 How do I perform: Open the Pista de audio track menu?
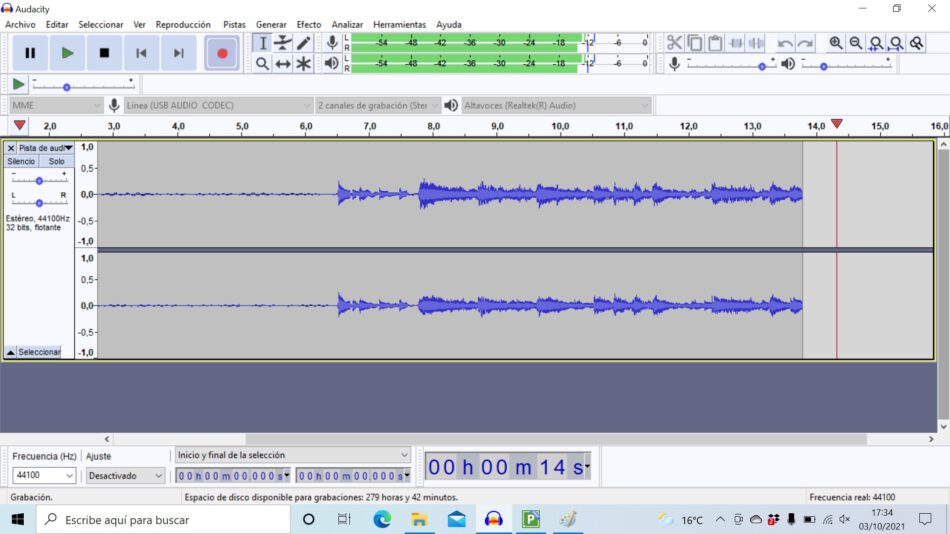pos(45,148)
